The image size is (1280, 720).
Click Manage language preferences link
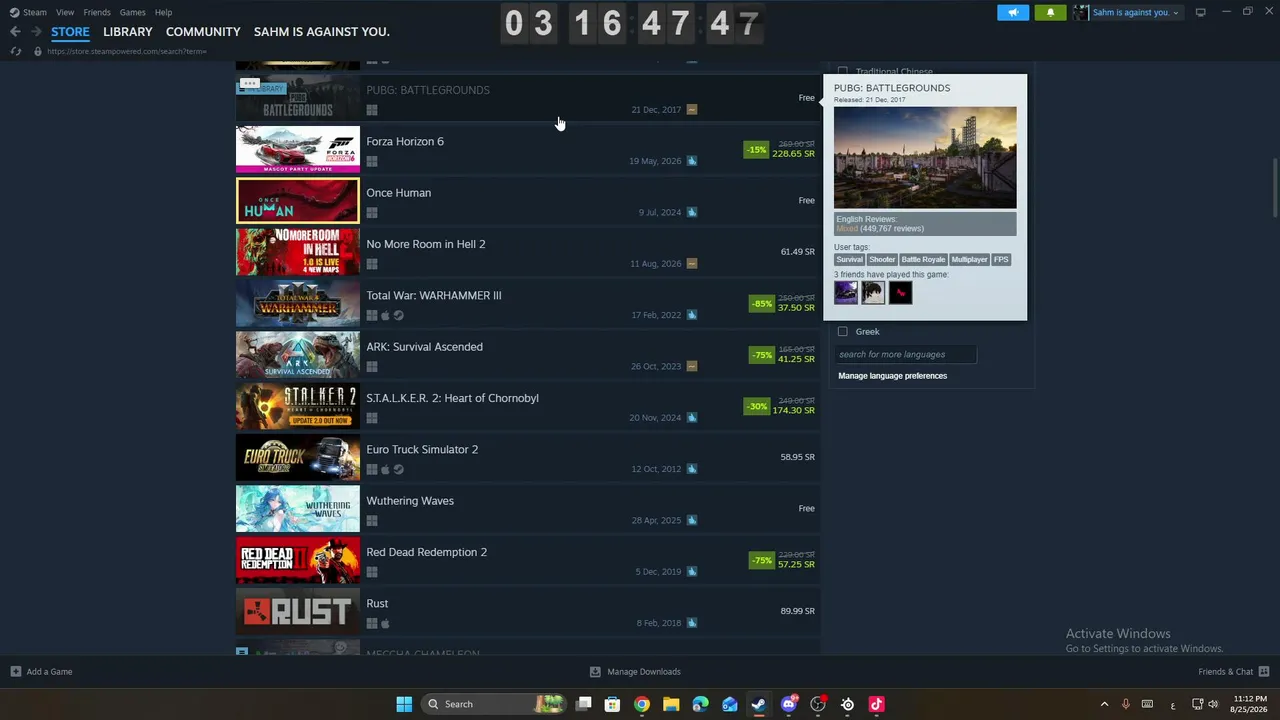893,376
